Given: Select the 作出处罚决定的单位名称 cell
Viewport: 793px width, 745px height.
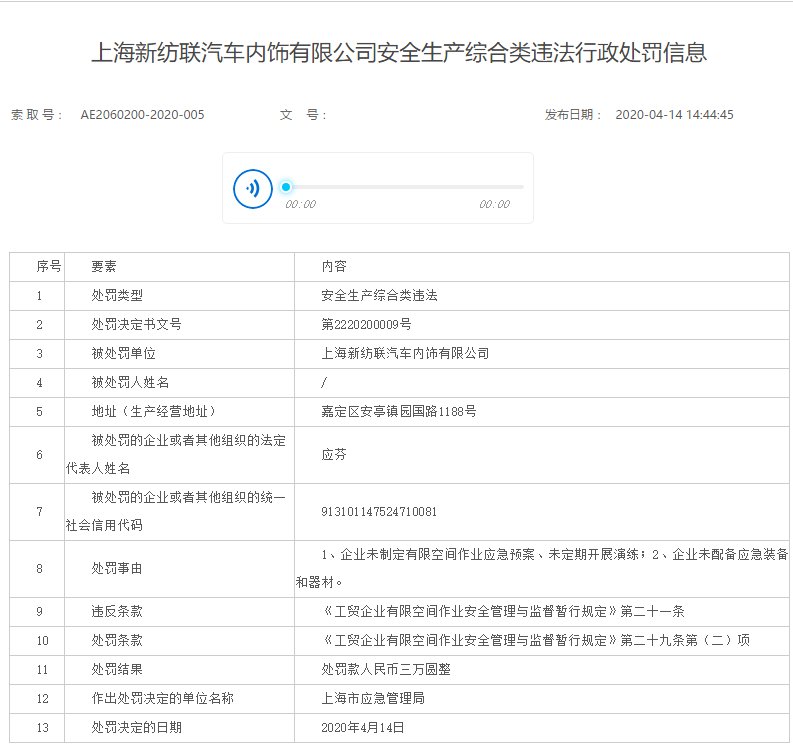Looking at the screenshot, I should point(180,699).
